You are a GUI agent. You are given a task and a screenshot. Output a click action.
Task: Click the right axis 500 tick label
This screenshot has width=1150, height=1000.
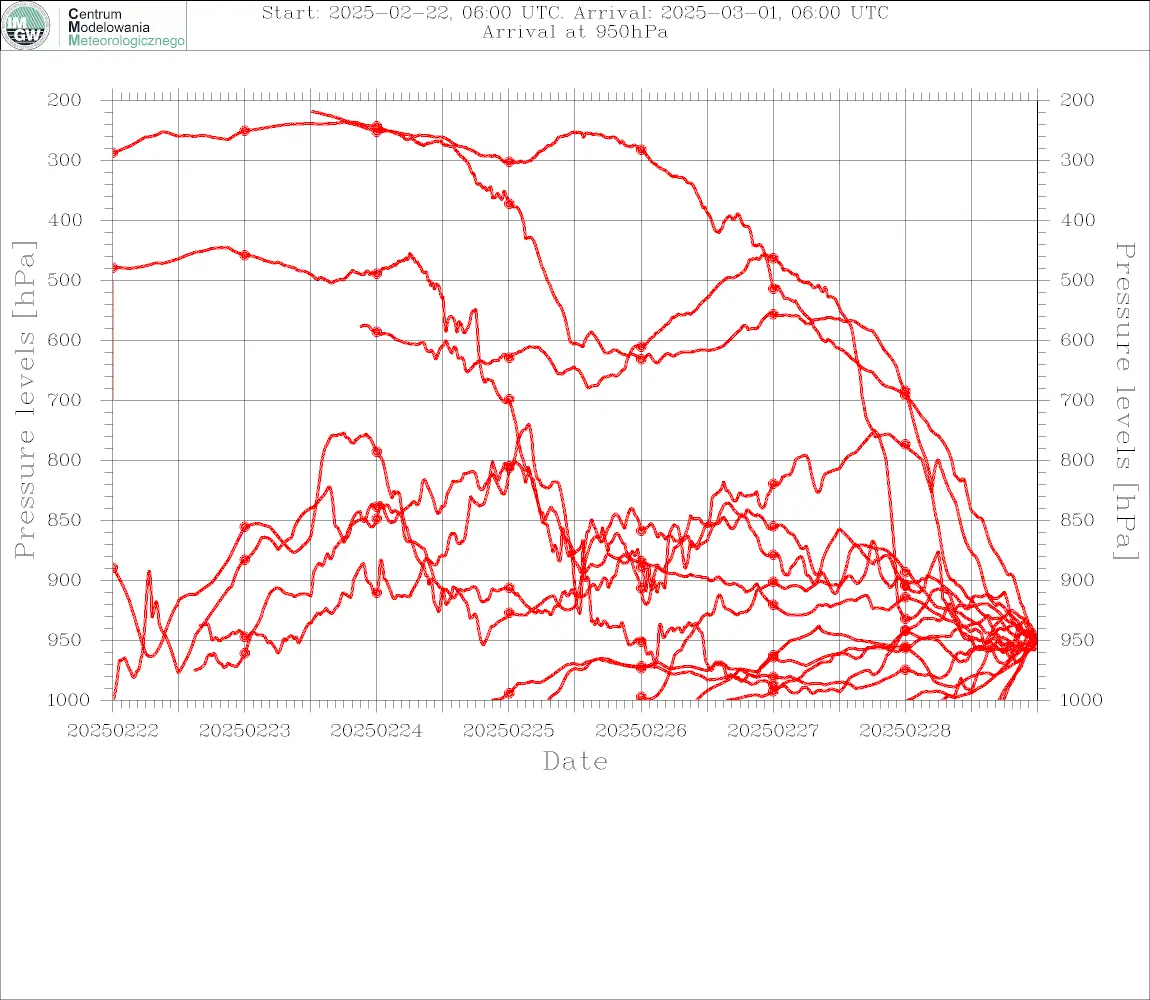[1077, 280]
